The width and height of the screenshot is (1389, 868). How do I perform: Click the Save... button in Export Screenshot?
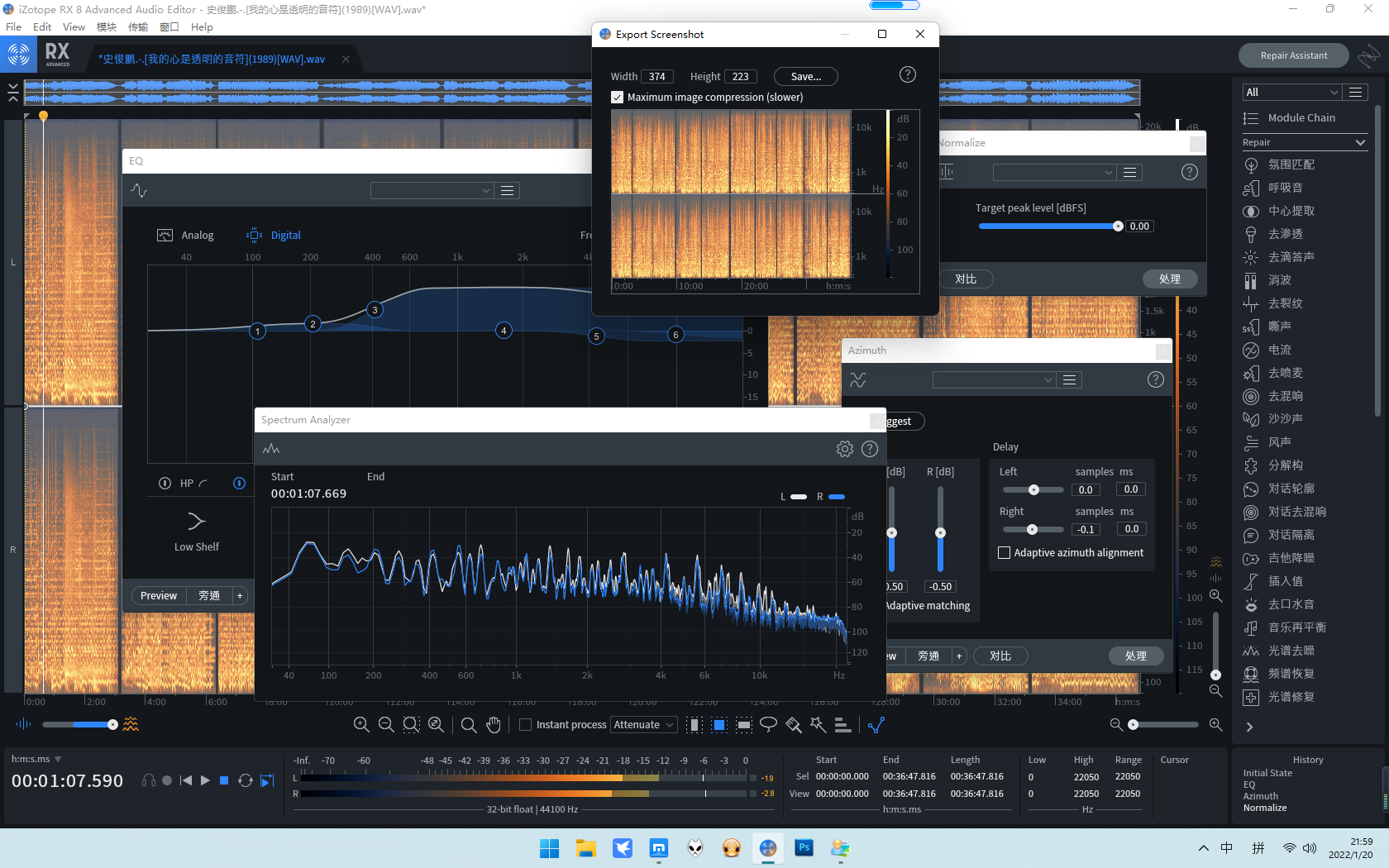click(x=805, y=77)
